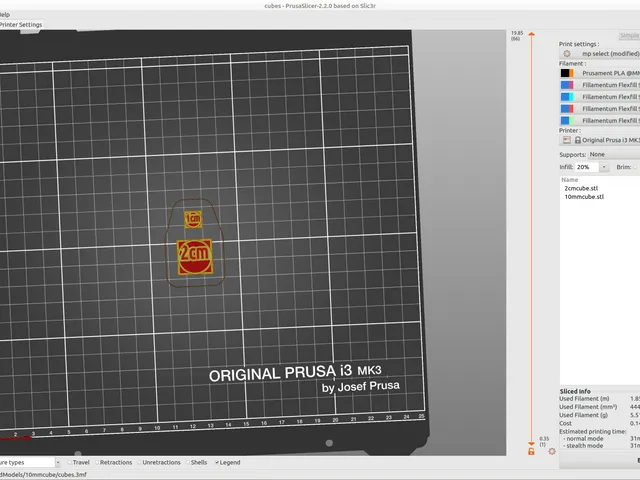This screenshot has width=640, height=480.
Task: Select the 1cm cube on the bed
Action: (193, 219)
